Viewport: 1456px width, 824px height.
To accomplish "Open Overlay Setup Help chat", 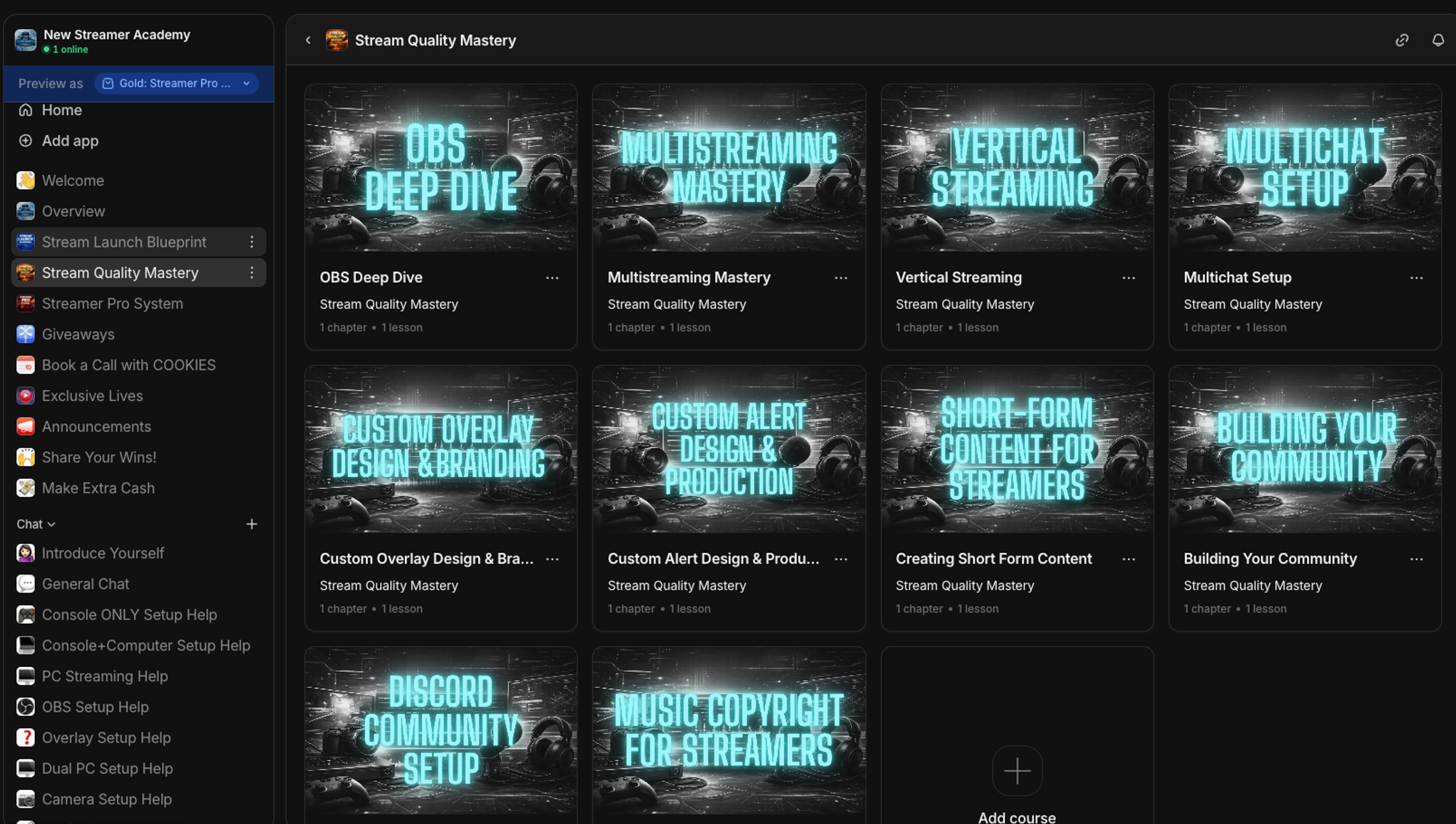I will coord(138,738).
